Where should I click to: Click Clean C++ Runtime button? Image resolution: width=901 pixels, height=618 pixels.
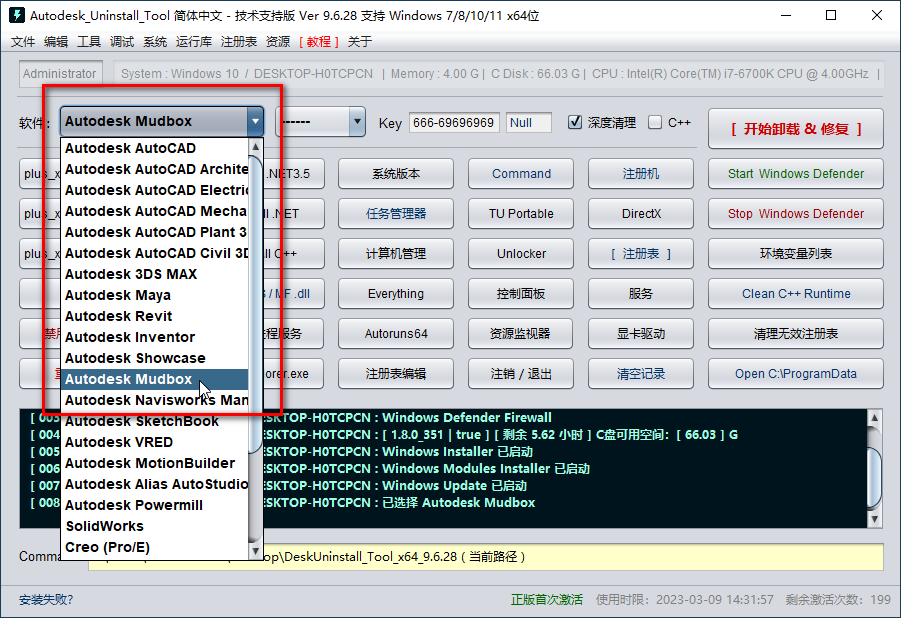pos(796,294)
